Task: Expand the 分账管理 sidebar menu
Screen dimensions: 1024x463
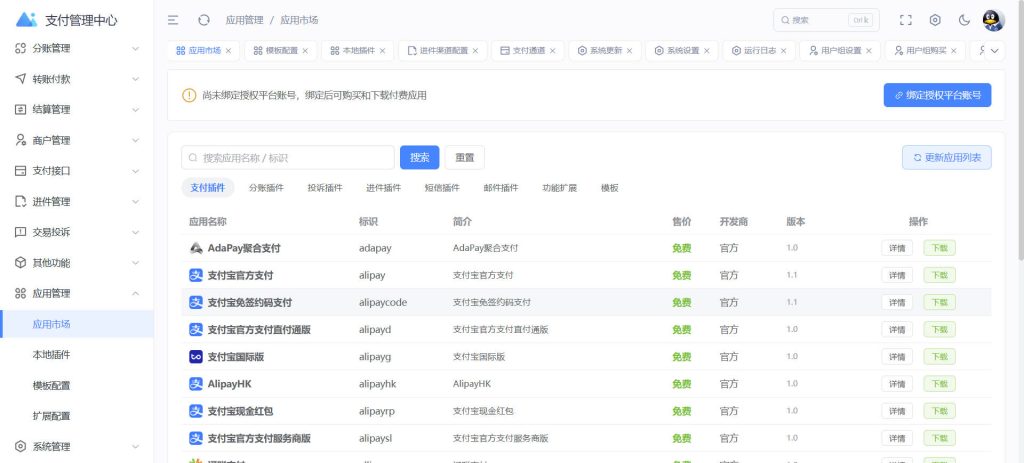Action: pos(135,48)
